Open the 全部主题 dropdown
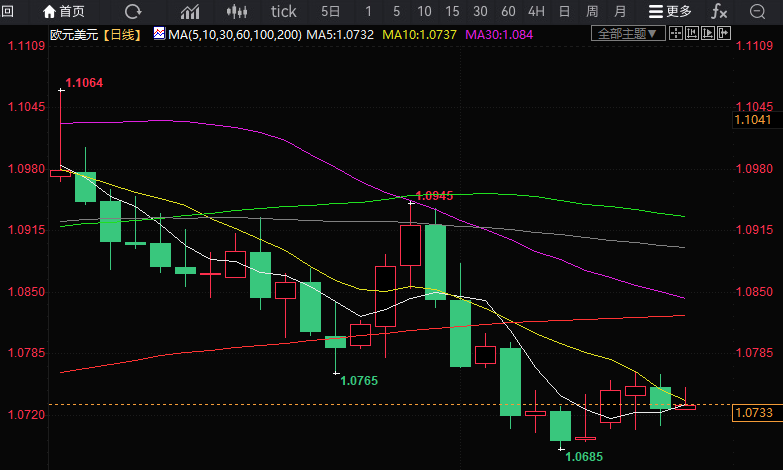The height and width of the screenshot is (470, 783). 628,33
